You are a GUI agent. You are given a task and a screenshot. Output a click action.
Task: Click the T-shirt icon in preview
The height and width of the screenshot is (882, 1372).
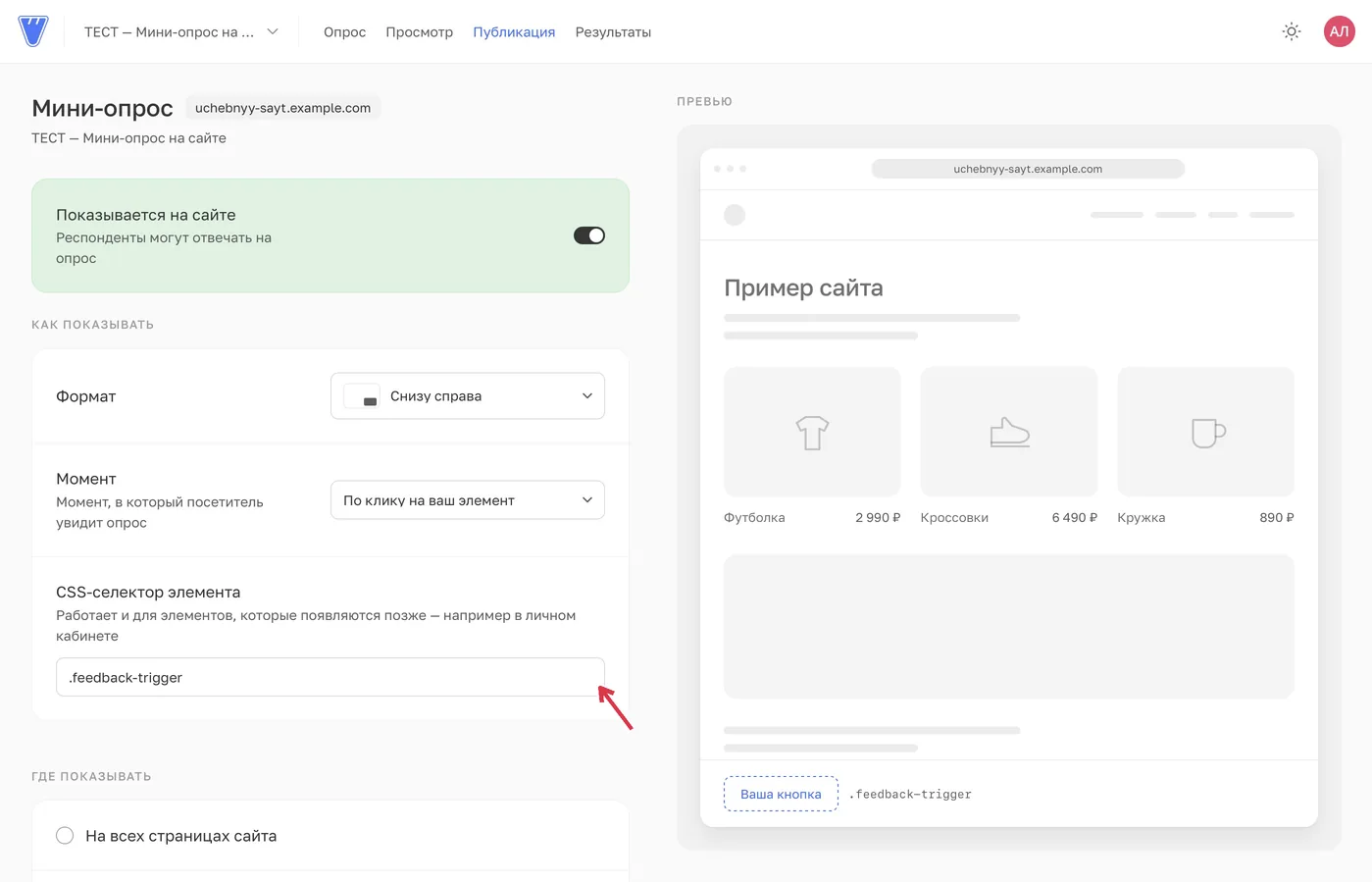(x=812, y=433)
